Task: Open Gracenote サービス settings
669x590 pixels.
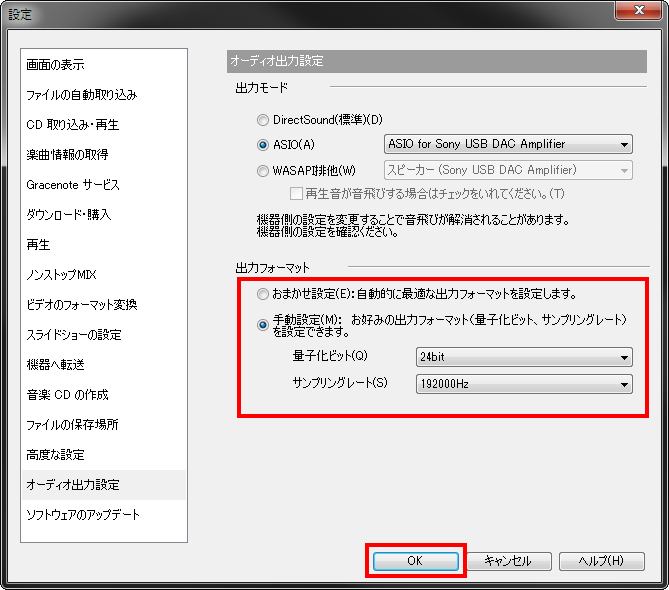Action: point(73,185)
